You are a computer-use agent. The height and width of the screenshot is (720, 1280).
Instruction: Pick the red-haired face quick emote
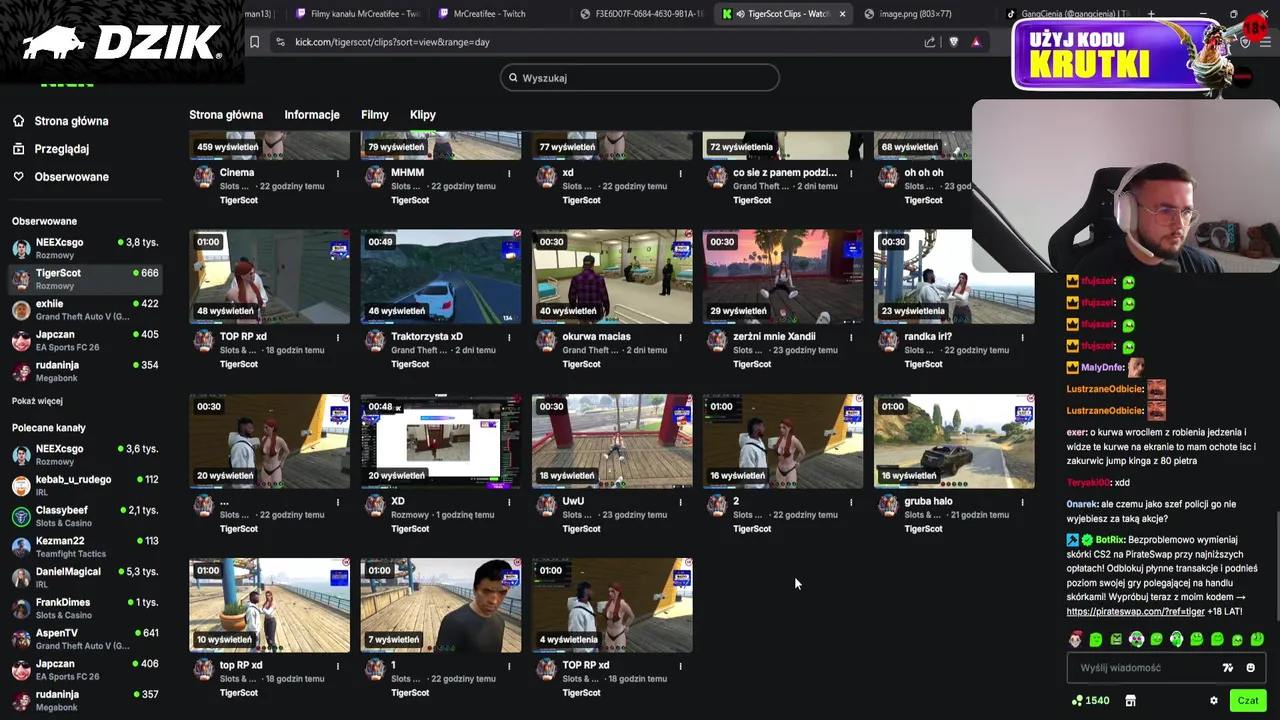[x=1076, y=639]
